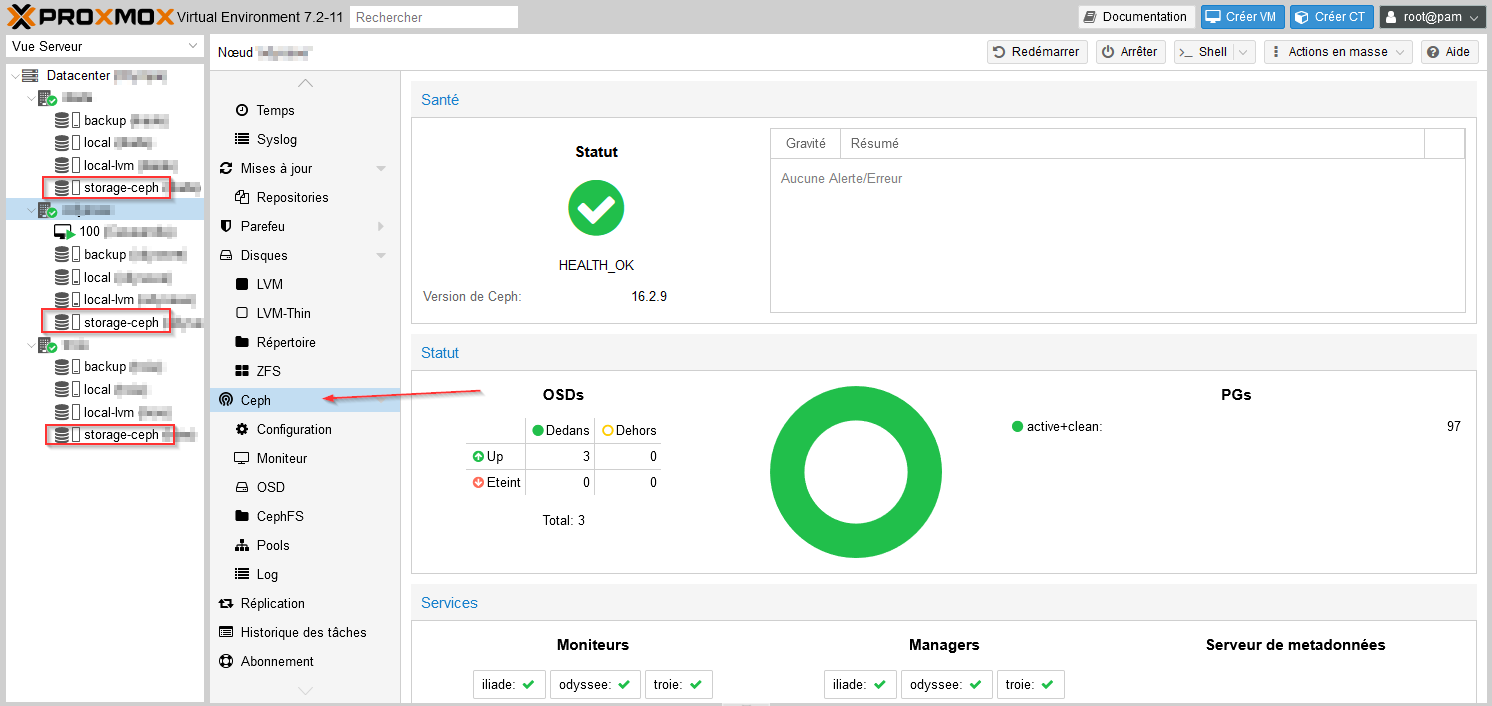Open the Syslog menu entry

[276, 139]
